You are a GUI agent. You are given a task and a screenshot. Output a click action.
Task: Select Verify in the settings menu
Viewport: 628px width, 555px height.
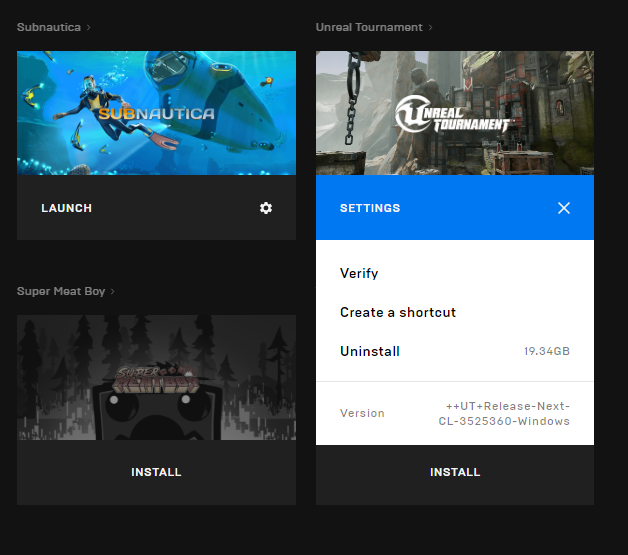point(359,273)
